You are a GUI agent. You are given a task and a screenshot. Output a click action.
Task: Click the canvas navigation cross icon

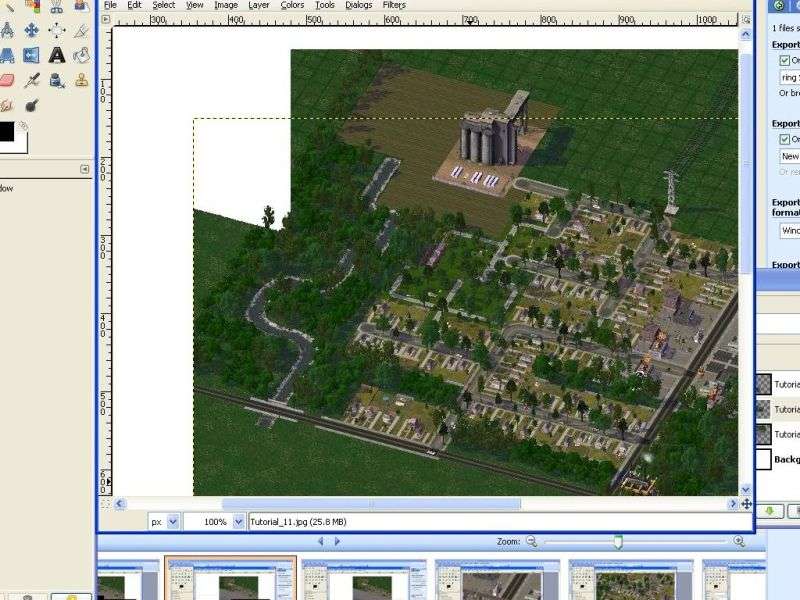[746, 504]
